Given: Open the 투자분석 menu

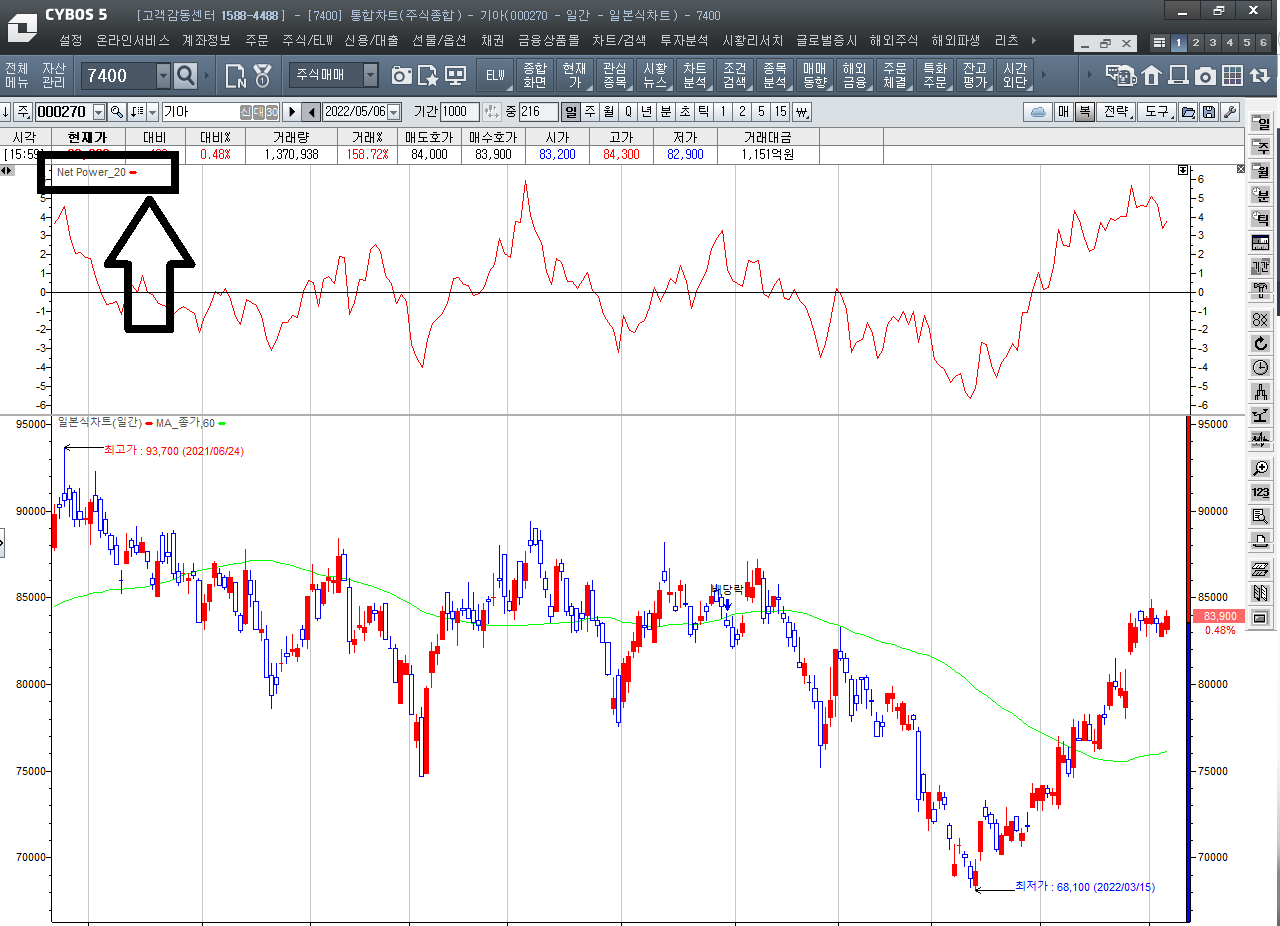Looking at the screenshot, I should pos(684,41).
